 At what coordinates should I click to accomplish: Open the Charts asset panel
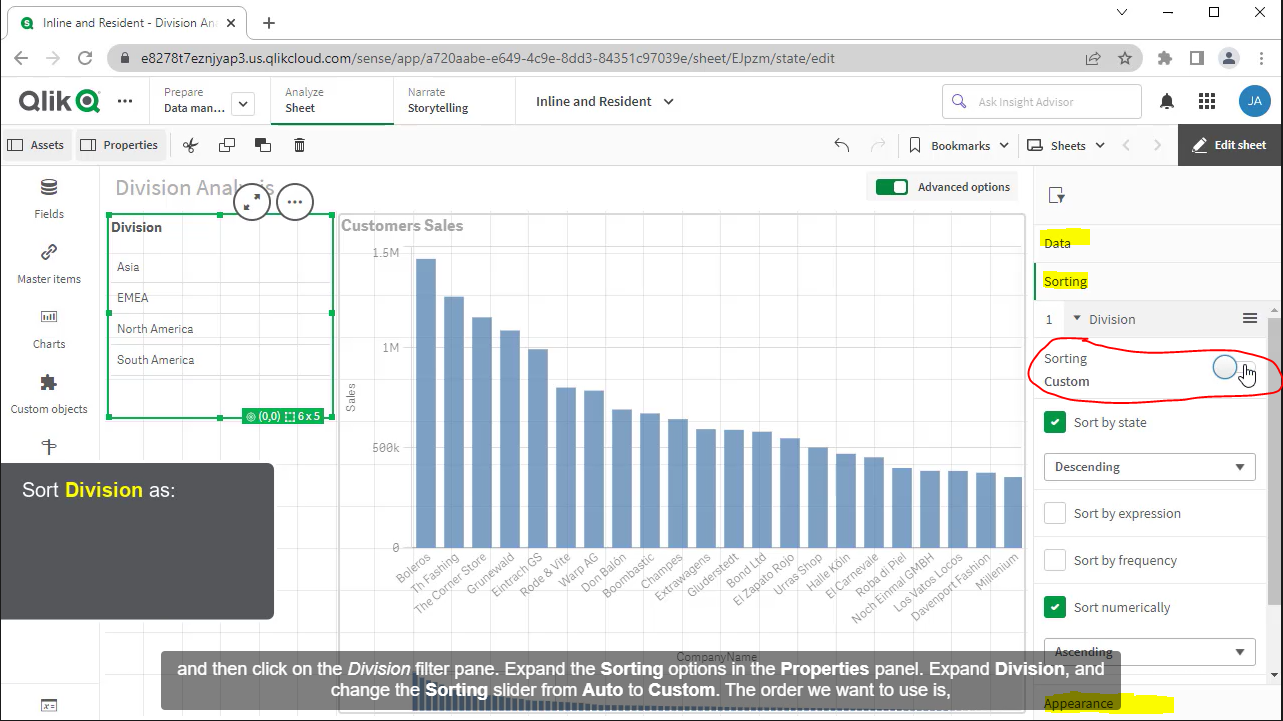49,328
